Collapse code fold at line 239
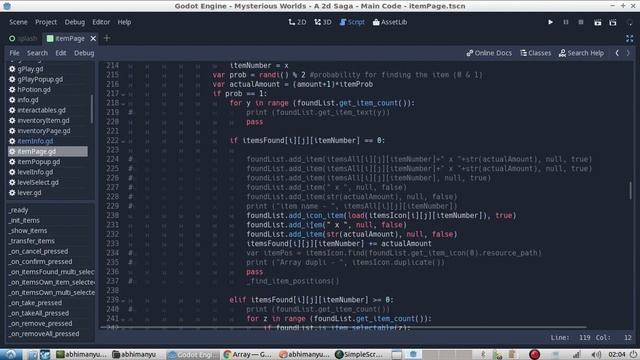Viewport: 640px width, 360px height. click(123, 300)
